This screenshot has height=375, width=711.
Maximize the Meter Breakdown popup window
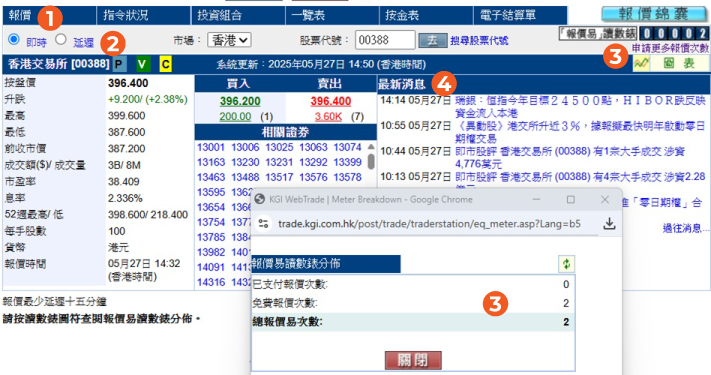tap(570, 200)
